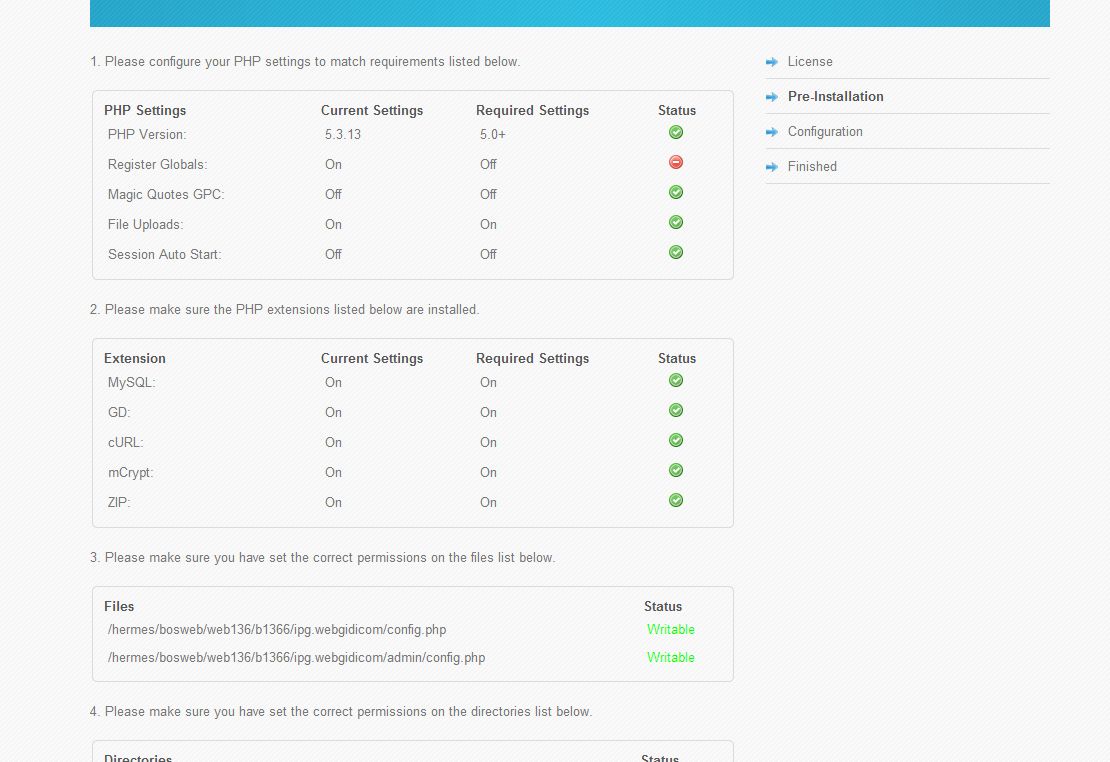
Task: Click the blue arrow icon beside Finished
Action: 772,167
